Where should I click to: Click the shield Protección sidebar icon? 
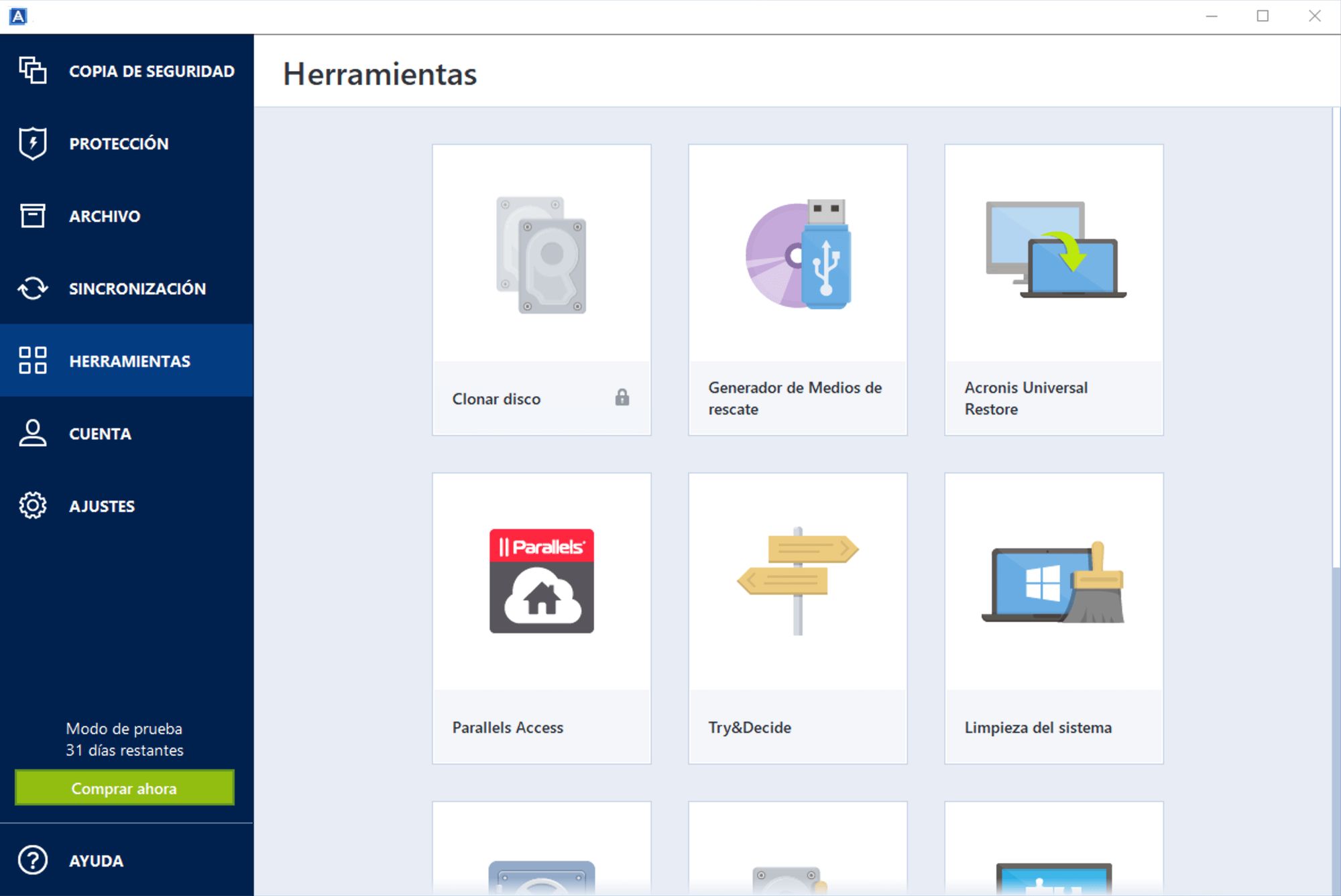click(x=32, y=143)
